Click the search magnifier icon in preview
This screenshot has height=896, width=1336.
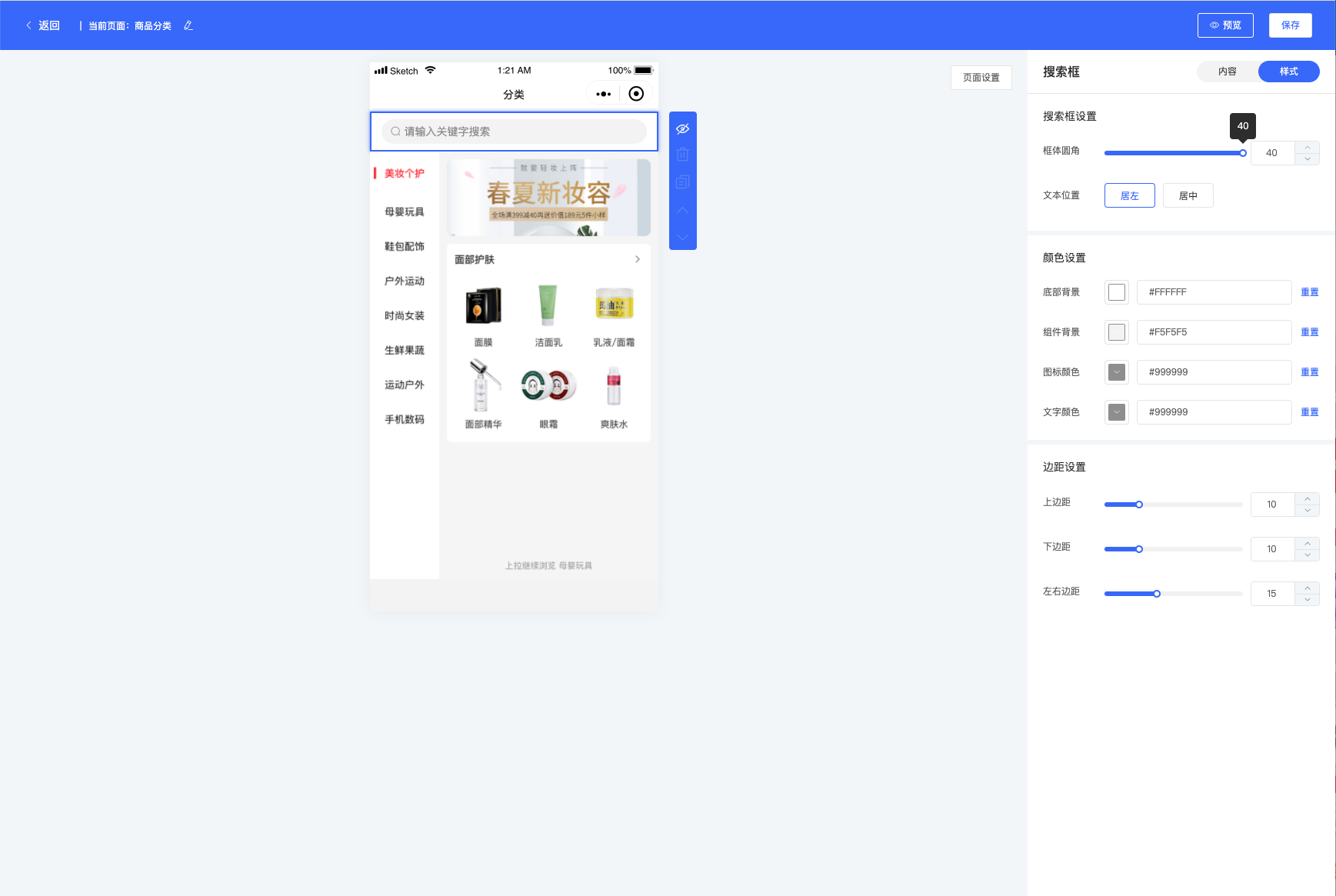coord(395,132)
